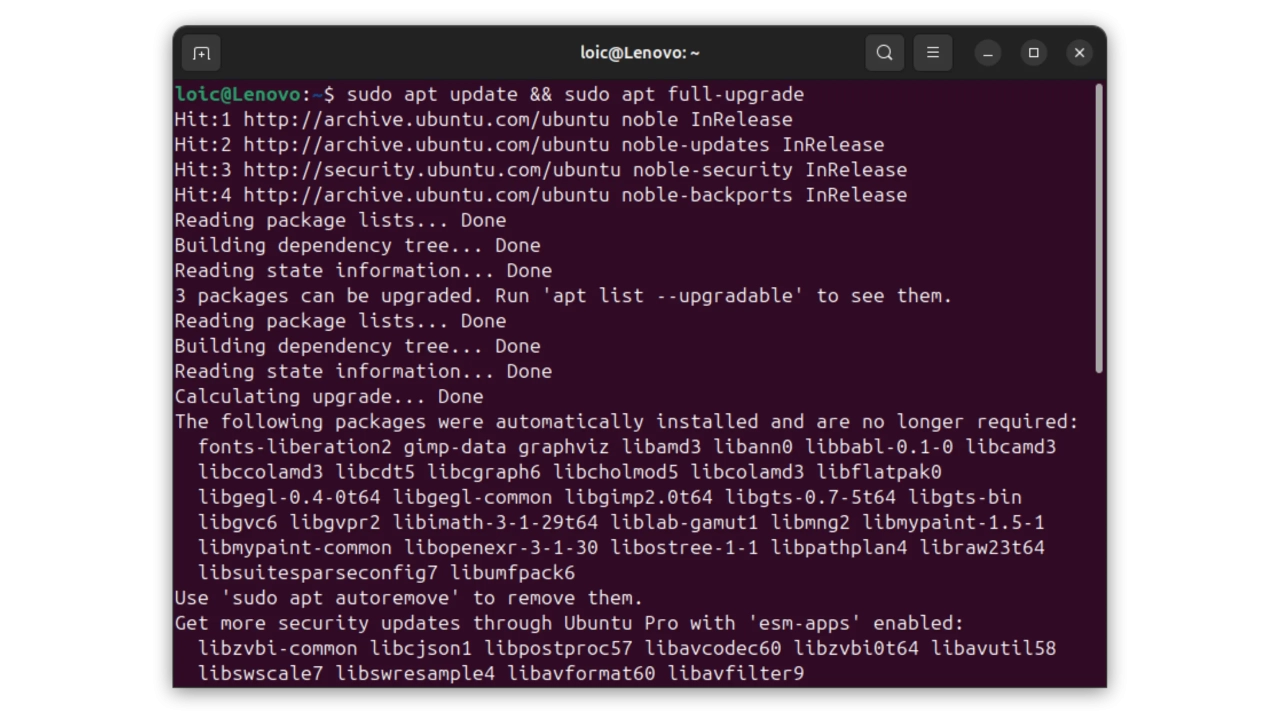The image size is (1280, 720).
Task: Click the 'sudo apt update && sudo apt full-upgrade' command
Action: click(x=575, y=95)
